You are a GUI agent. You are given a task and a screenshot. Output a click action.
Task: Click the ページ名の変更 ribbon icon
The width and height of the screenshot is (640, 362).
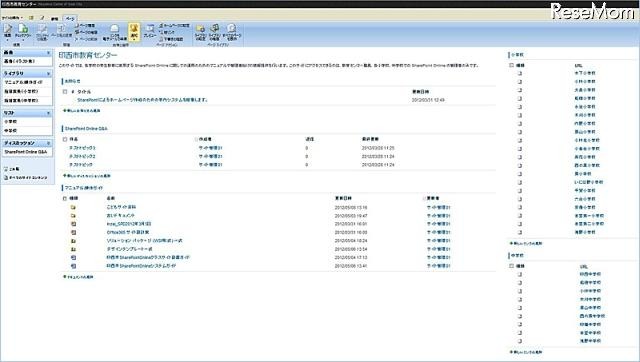[61, 29]
